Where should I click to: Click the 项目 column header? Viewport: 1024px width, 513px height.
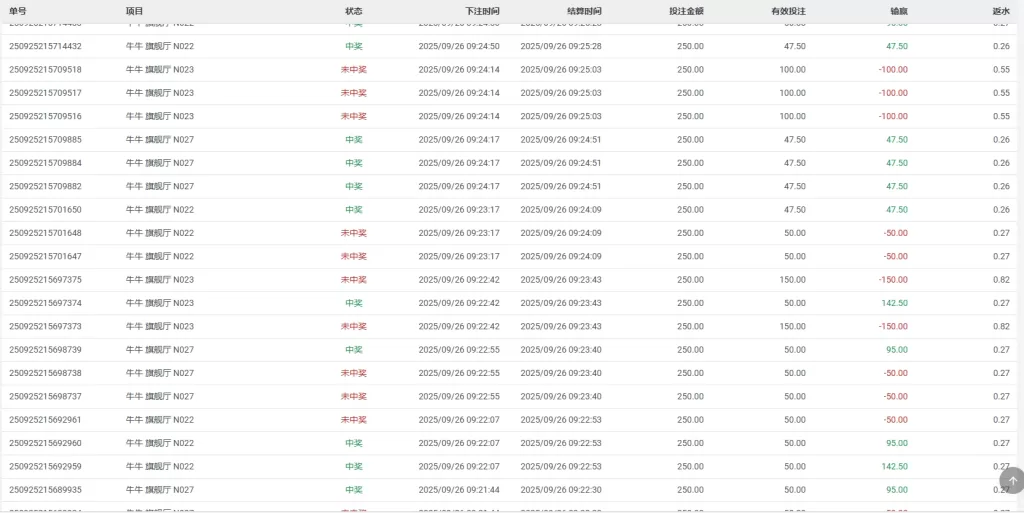[x=135, y=11]
